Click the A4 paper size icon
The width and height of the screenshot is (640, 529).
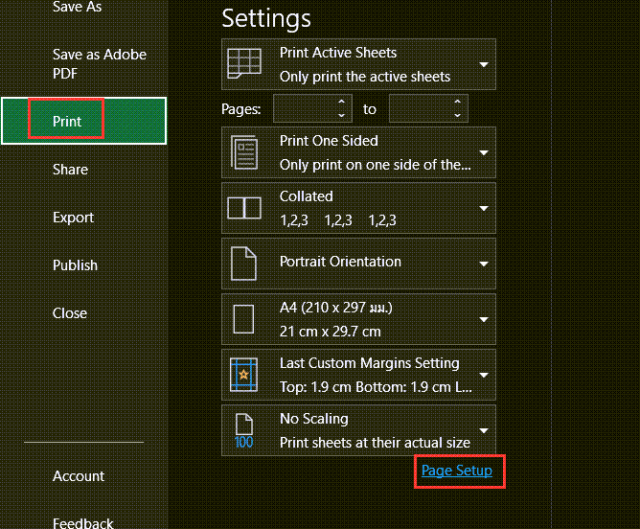[x=244, y=319]
